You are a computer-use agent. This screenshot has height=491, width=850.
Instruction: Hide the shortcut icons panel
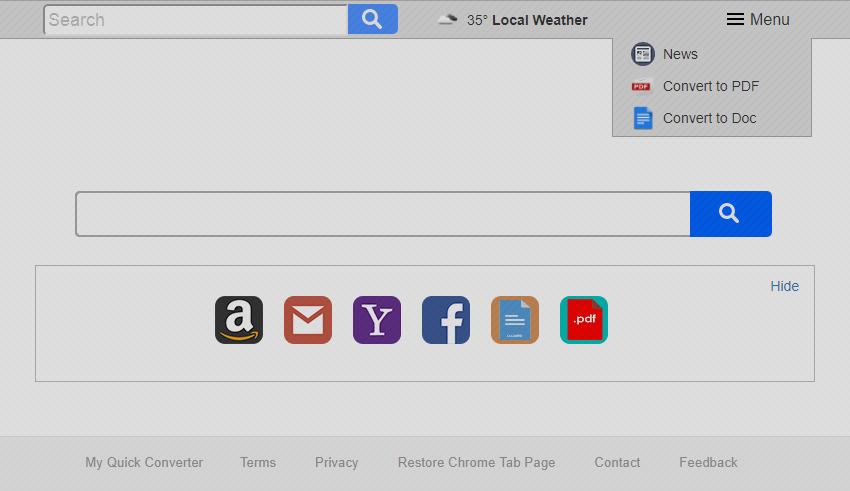tap(784, 286)
